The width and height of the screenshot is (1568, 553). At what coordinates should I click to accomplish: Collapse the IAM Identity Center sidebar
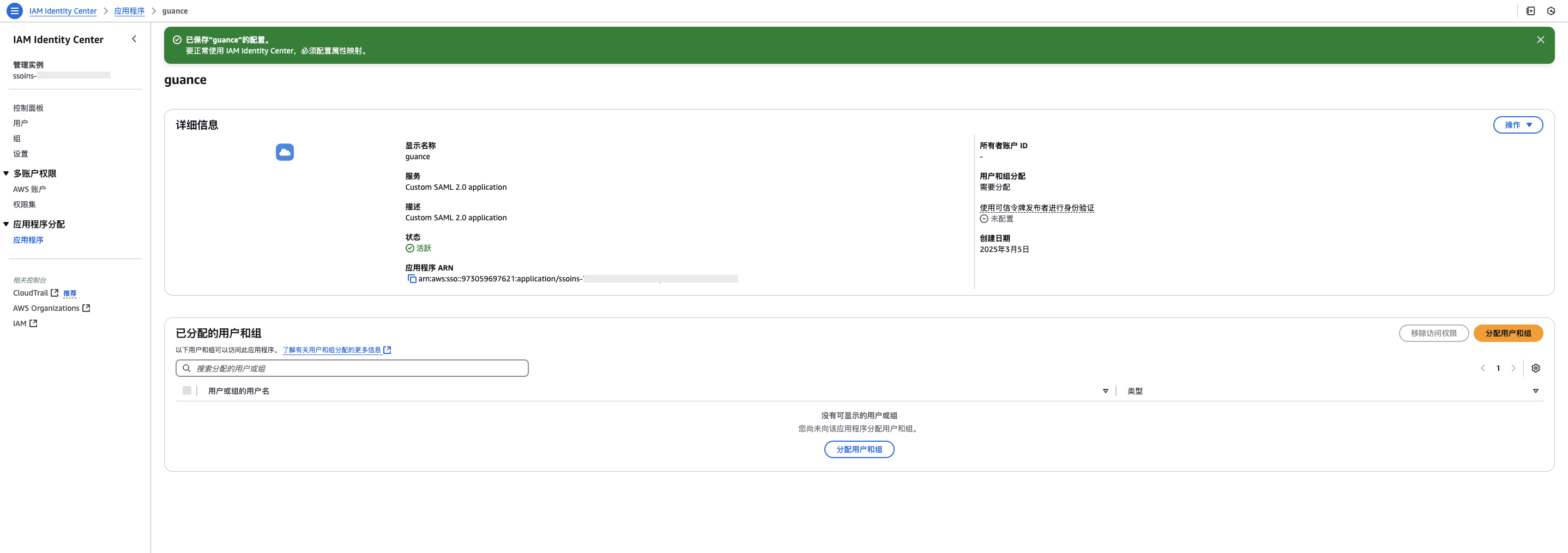tap(134, 39)
